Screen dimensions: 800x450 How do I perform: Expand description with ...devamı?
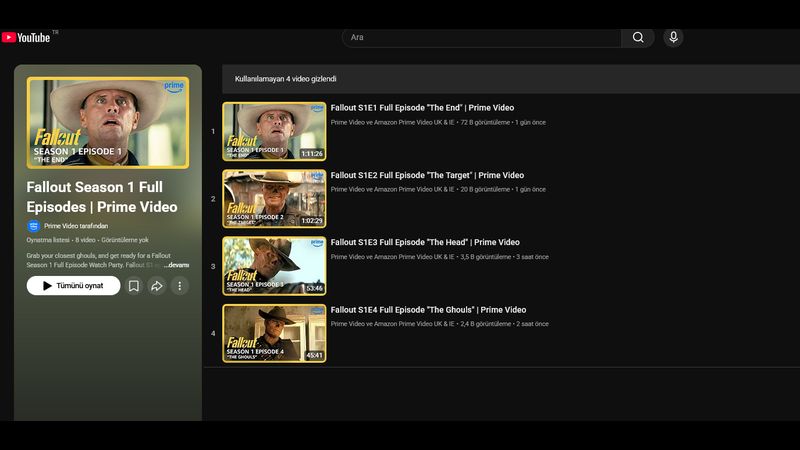coord(177,265)
